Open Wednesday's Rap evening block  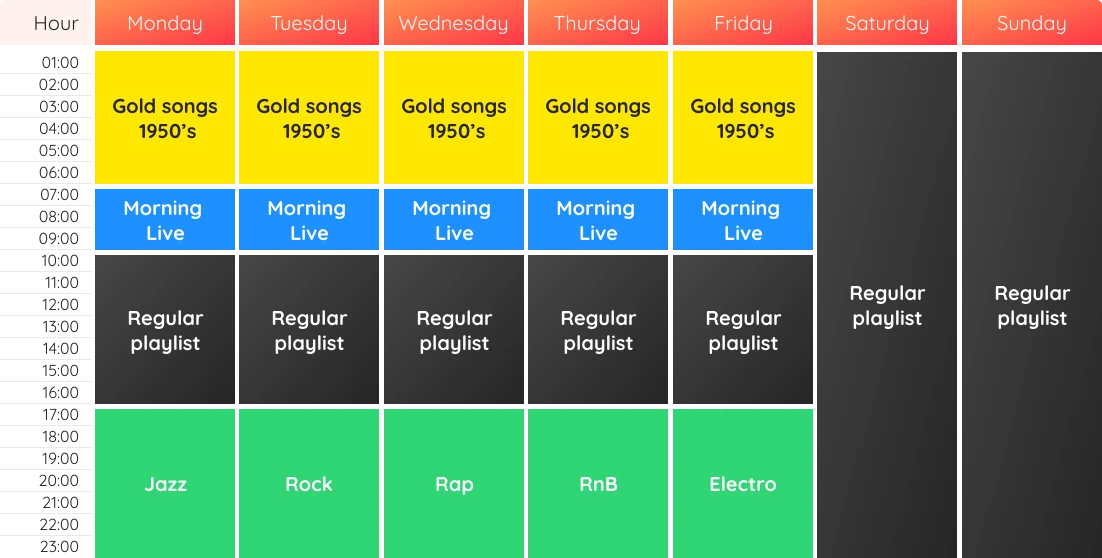pyautogui.click(x=453, y=484)
